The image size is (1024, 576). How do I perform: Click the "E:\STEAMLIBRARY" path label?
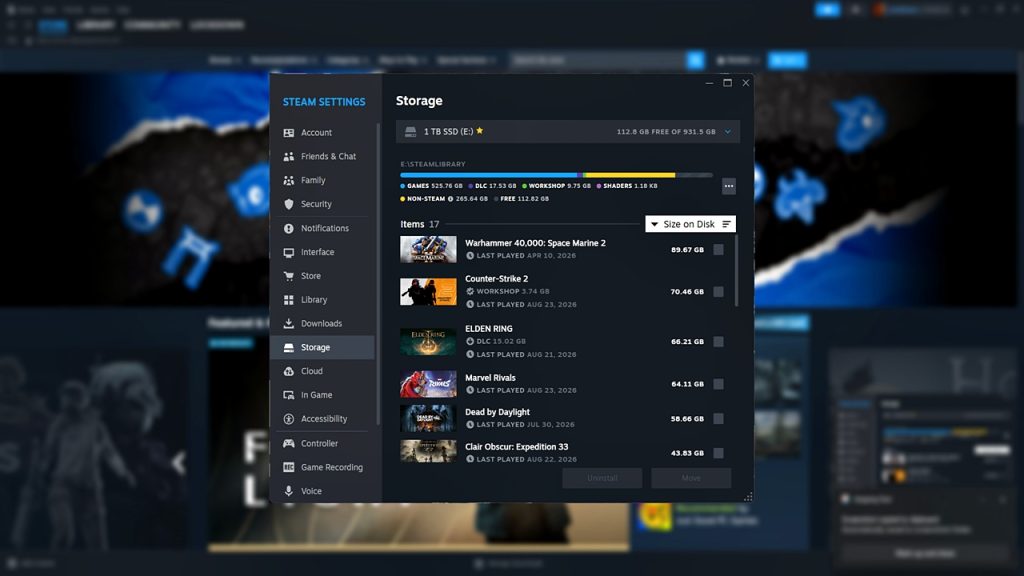[x=433, y=165]
